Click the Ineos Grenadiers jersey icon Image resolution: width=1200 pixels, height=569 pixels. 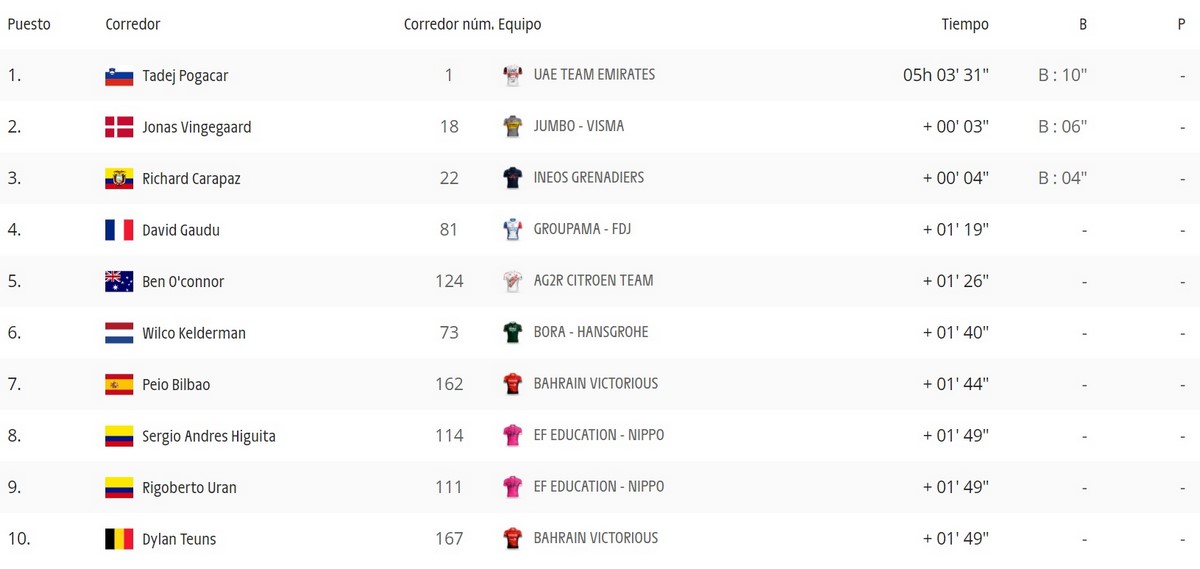pyautogui.click(x=512, y=178)
